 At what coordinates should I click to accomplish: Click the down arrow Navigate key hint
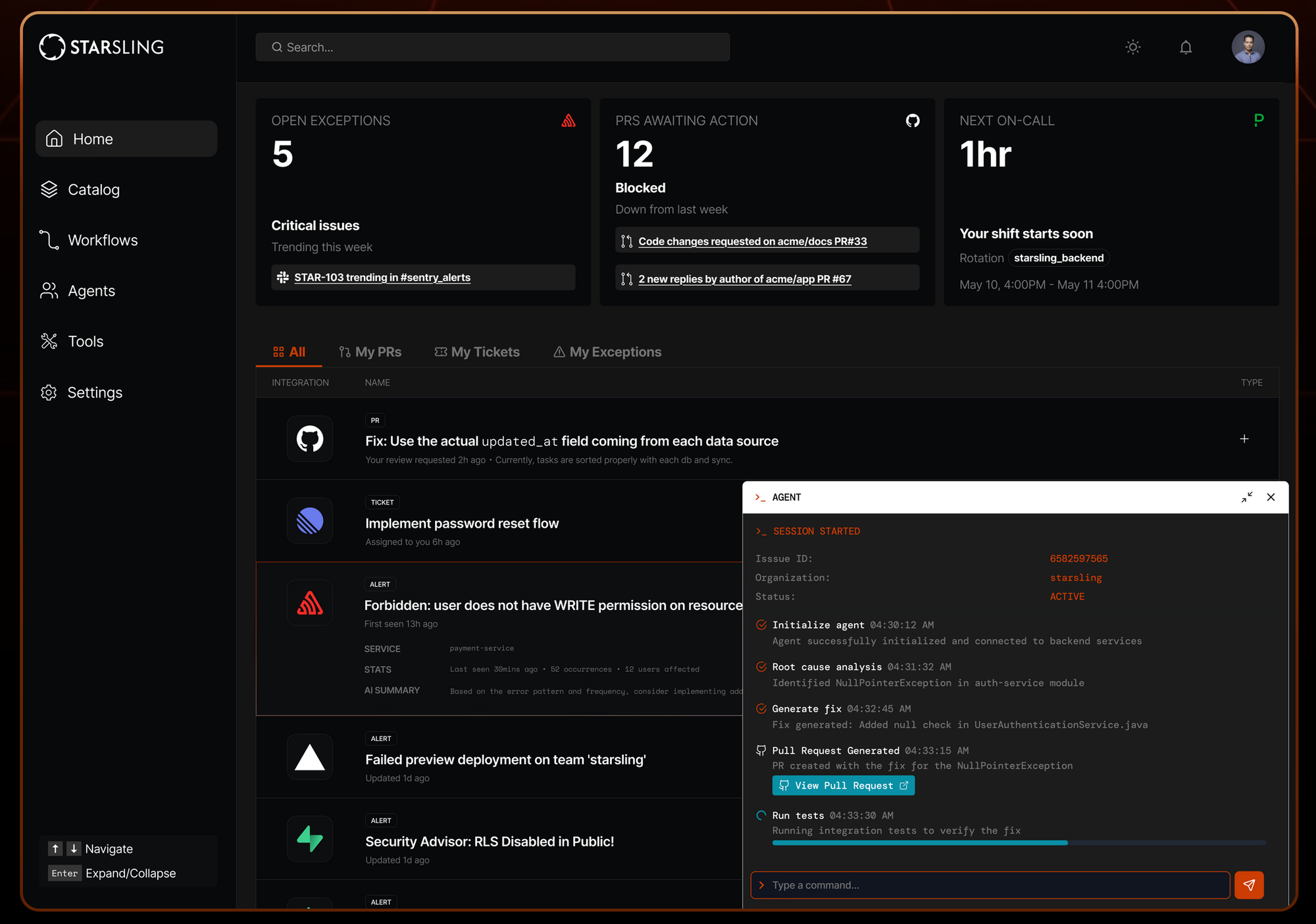[74, 849]
